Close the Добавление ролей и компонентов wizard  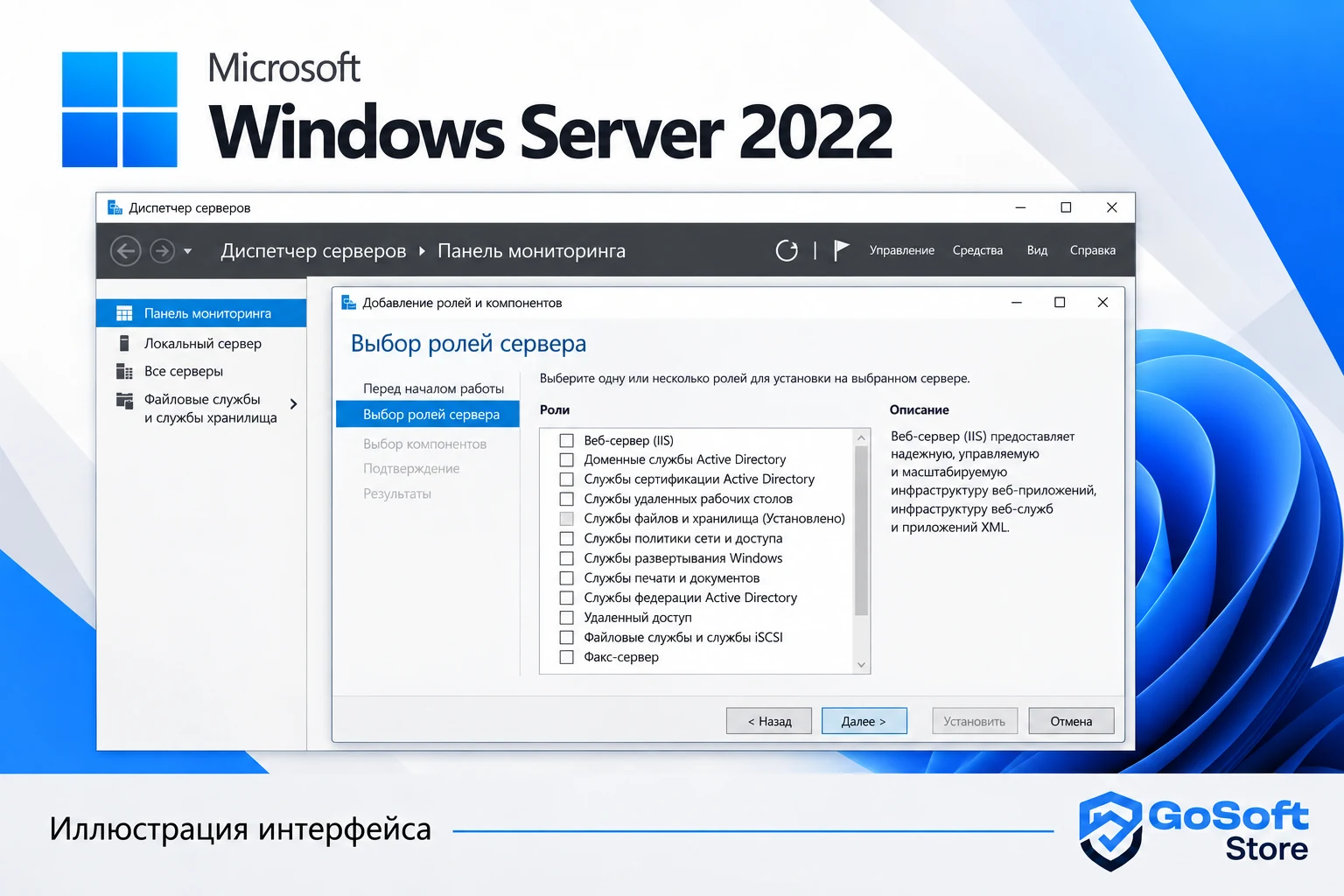1102,302
